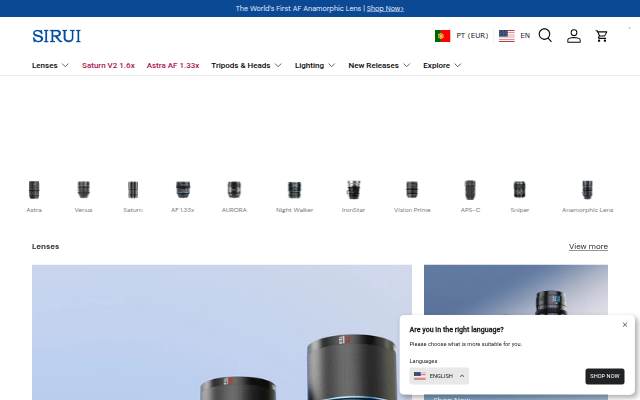This screenshot has width=640, height=400.
Task: Click the Lenses section heading
Action: coord(45,247)
